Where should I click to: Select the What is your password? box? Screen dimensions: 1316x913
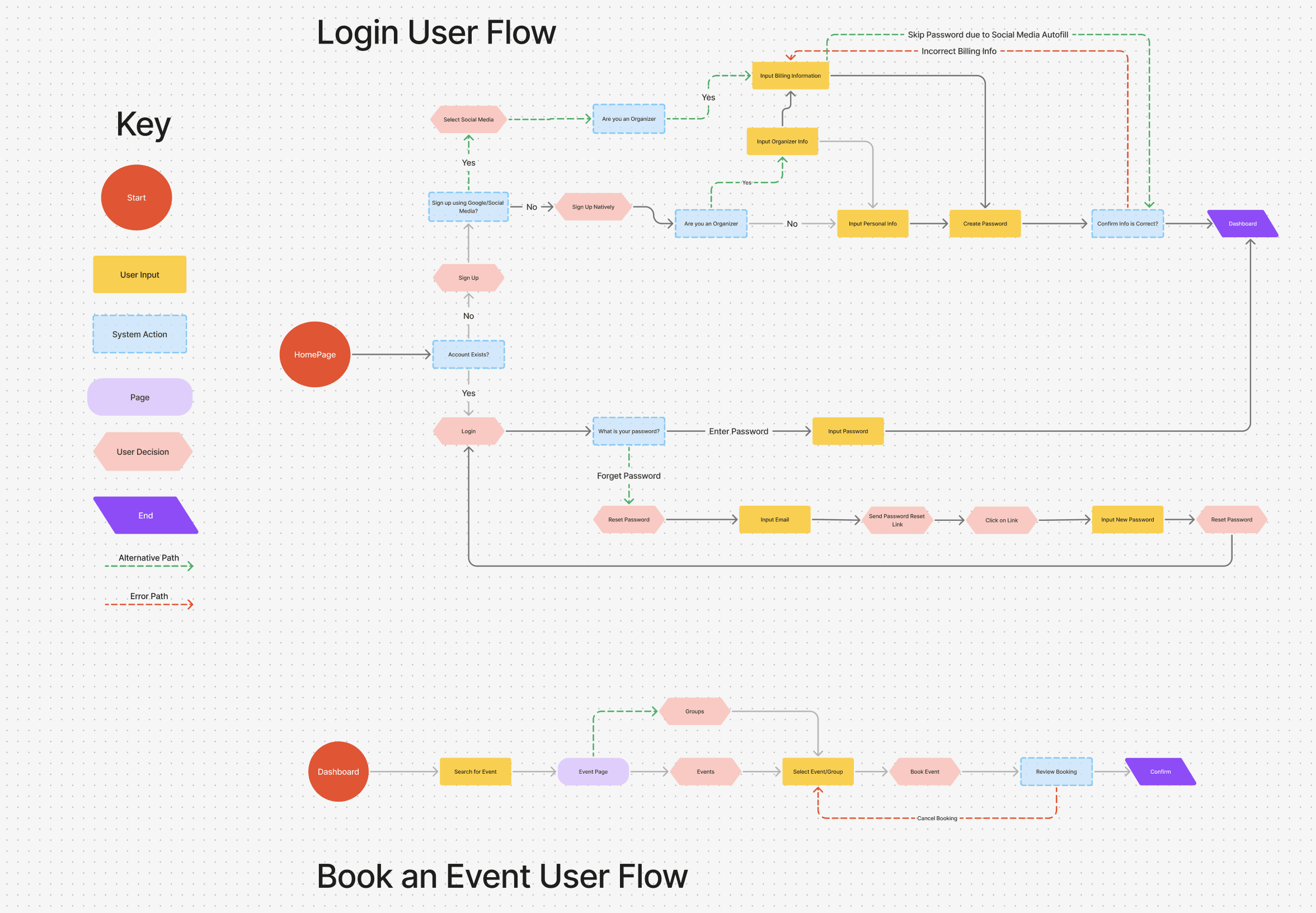[x=628, y=431]
